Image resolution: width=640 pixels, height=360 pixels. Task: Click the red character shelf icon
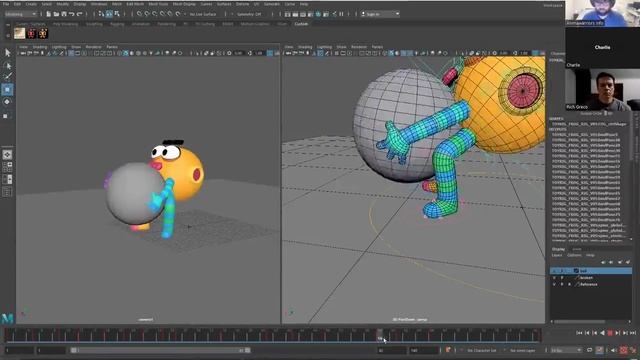click(x=31, y=33)
